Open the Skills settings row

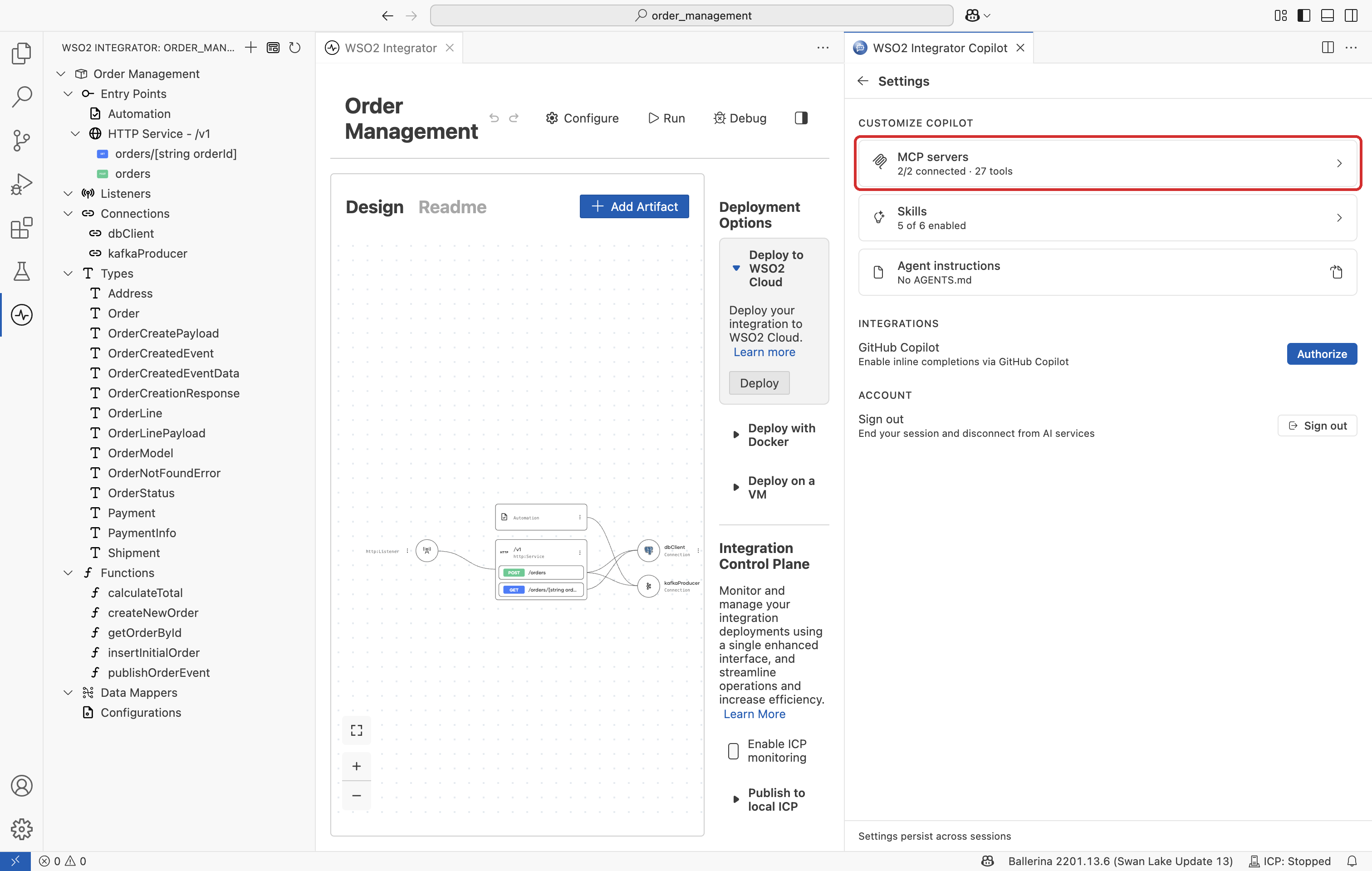(x=1107, y=218)
